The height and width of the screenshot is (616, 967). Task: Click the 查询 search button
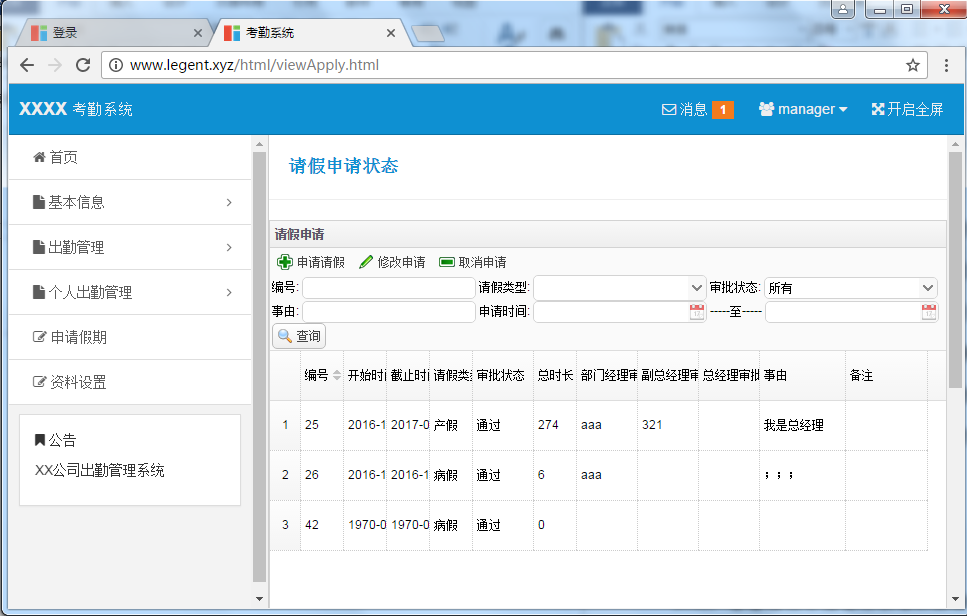click(x=299, y=336)
